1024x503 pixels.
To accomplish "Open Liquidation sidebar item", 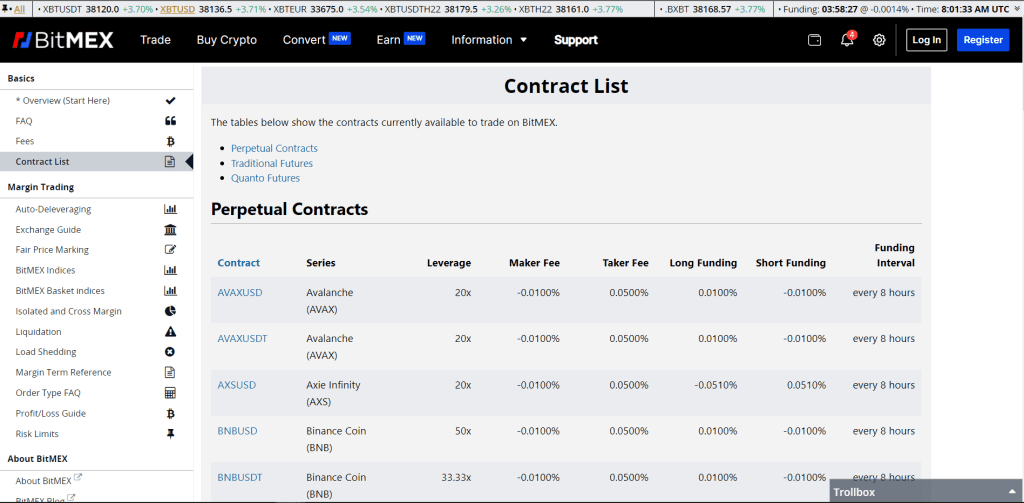I will tap(39, 332).
